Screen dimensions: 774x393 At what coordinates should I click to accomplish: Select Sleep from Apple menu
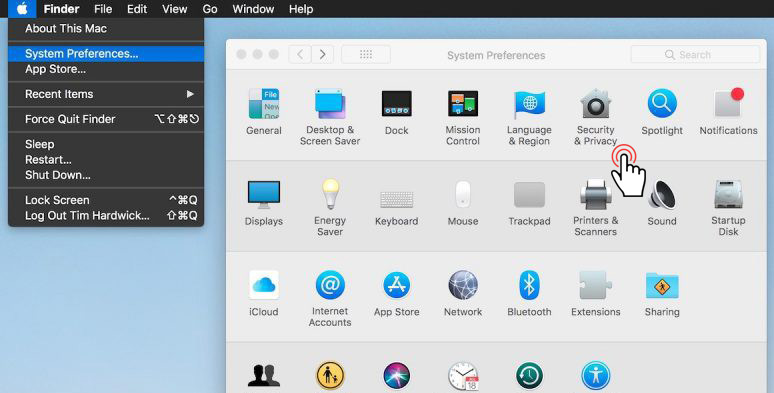pyautogui.click(x=106, y=144)
